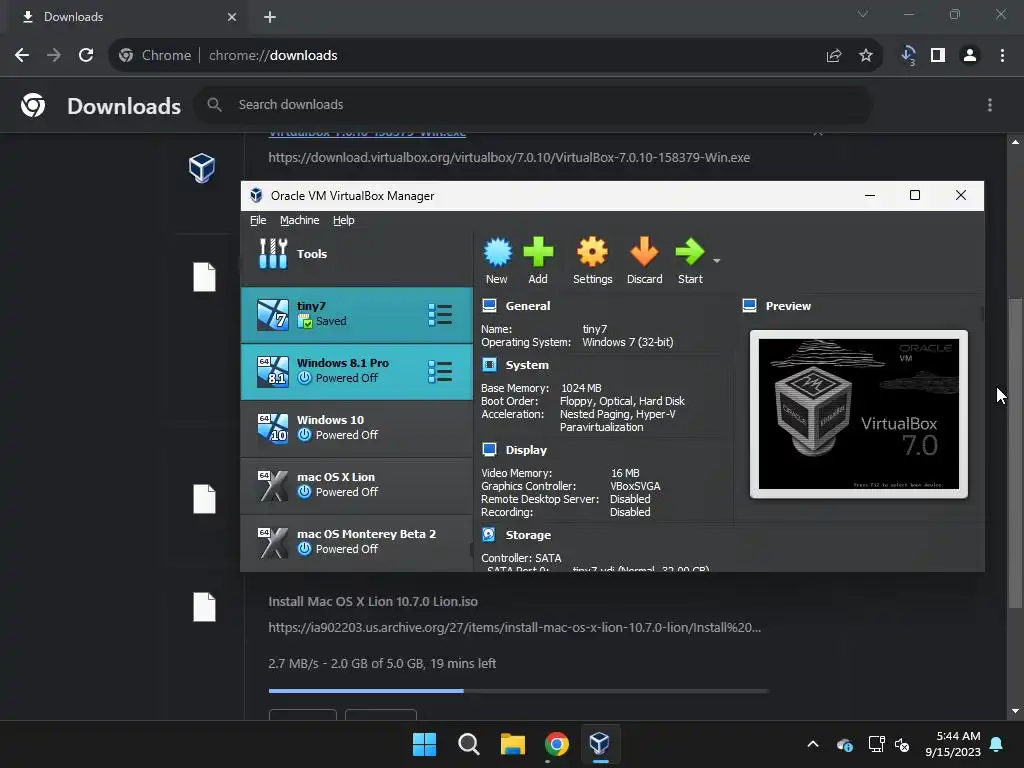Select the tiny7 virtual machine
Image resolution: width=1024 pixels, height=768 pixels.
click(x=357, y=315)
